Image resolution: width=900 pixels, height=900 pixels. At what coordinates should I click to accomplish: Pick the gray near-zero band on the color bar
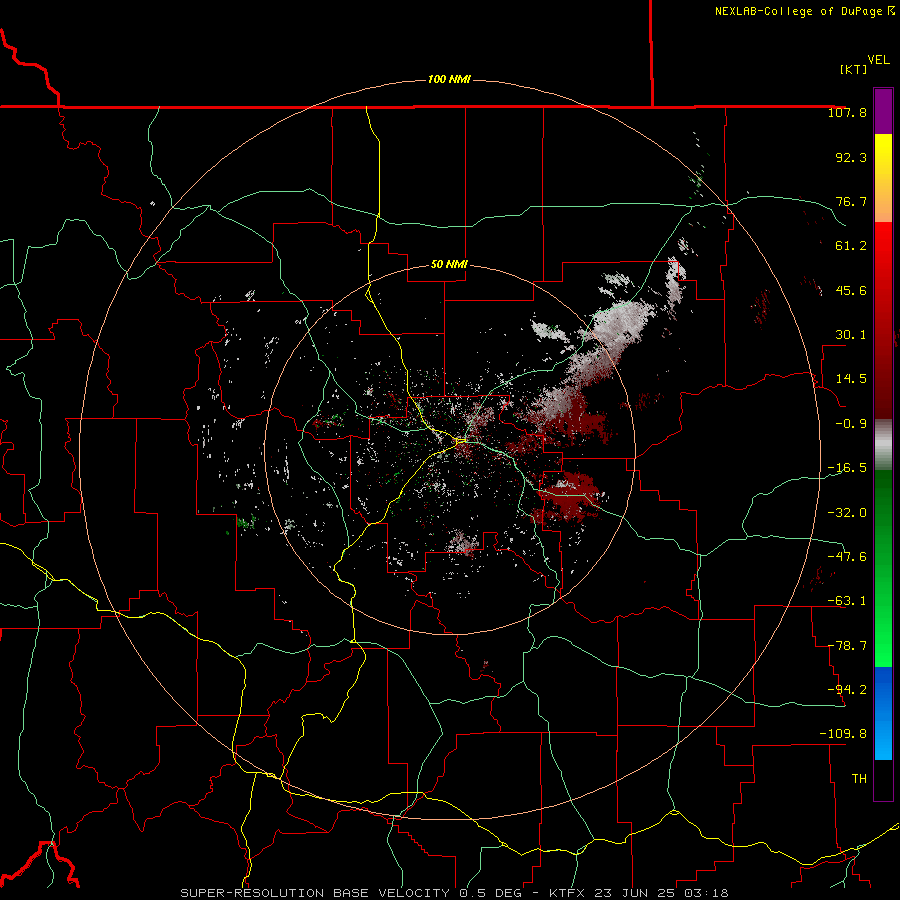click(883, 445)
